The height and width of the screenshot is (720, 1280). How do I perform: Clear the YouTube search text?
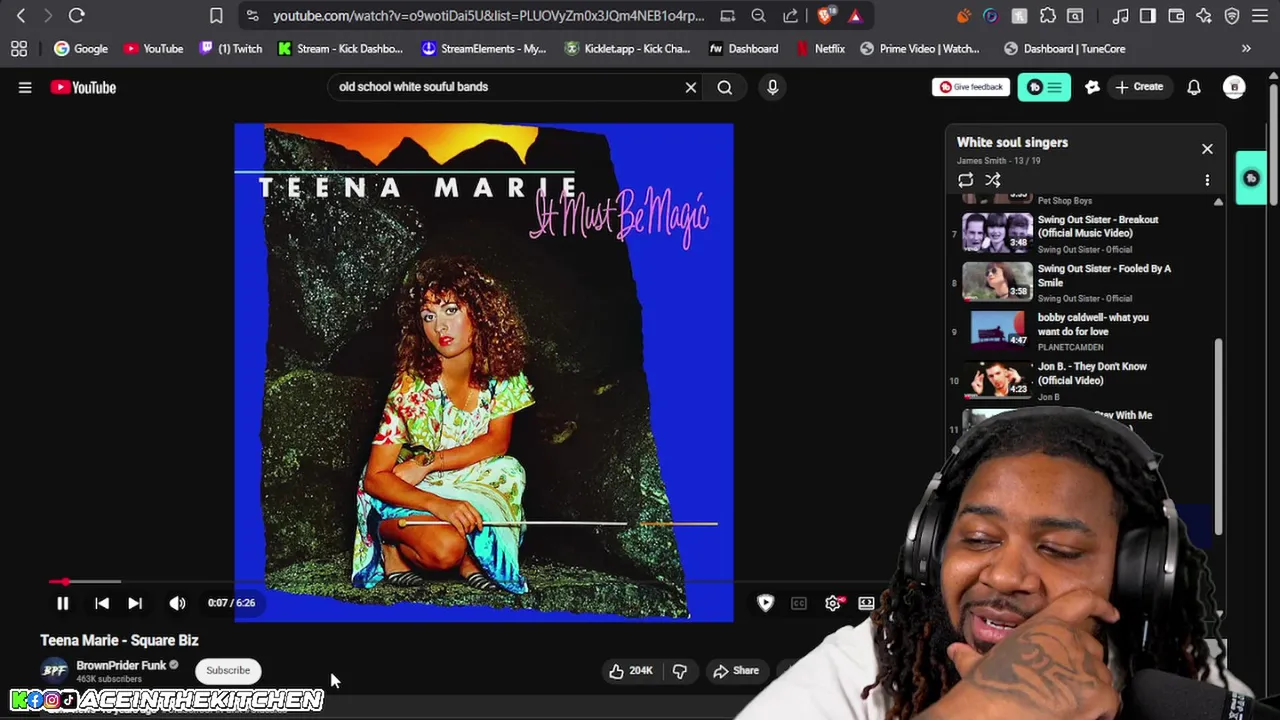point(691,87)
